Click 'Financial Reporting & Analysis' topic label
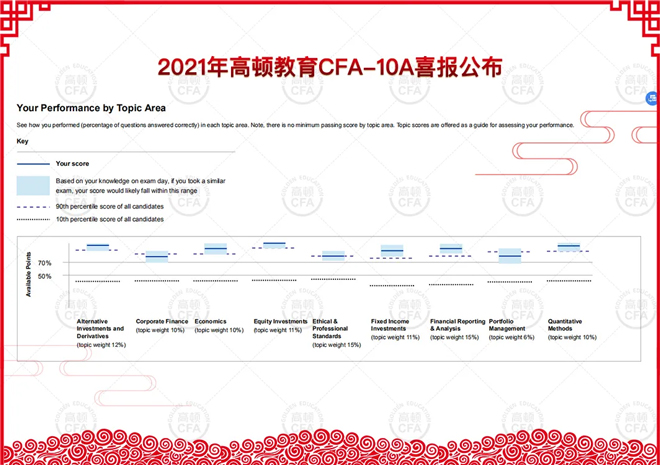The width and height of the screenshot is (660, 465). [458, 325]
